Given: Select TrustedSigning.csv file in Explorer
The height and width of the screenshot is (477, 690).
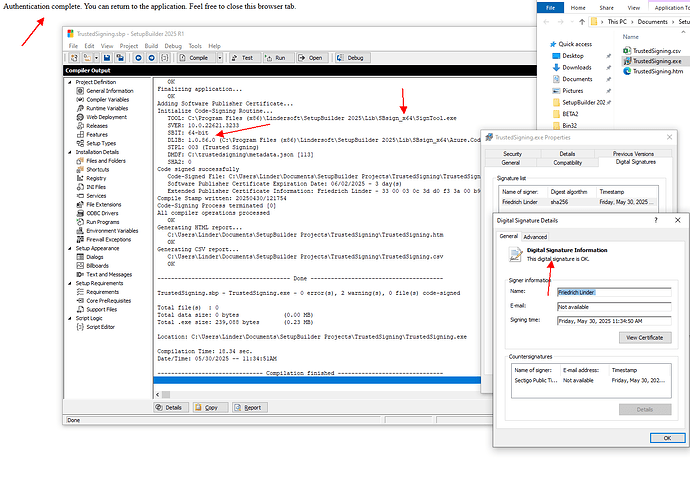Looking at the screenshot, I should tap(656, 50).
